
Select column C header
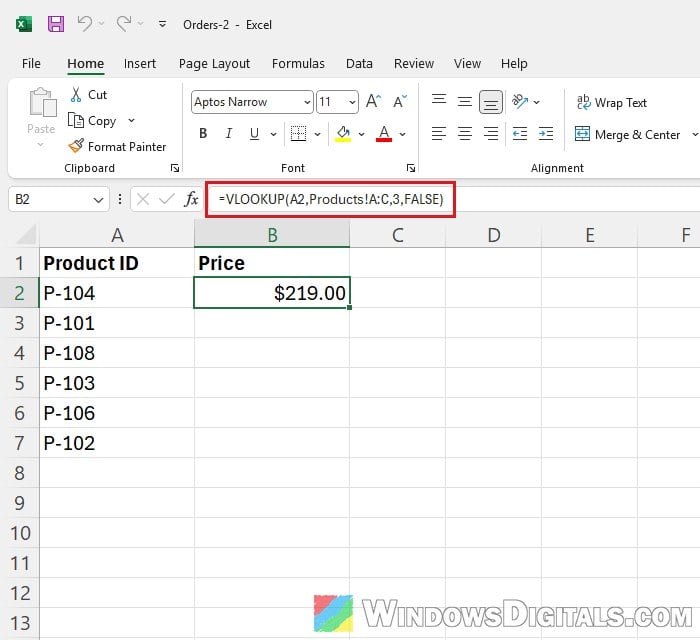point(397,235)
